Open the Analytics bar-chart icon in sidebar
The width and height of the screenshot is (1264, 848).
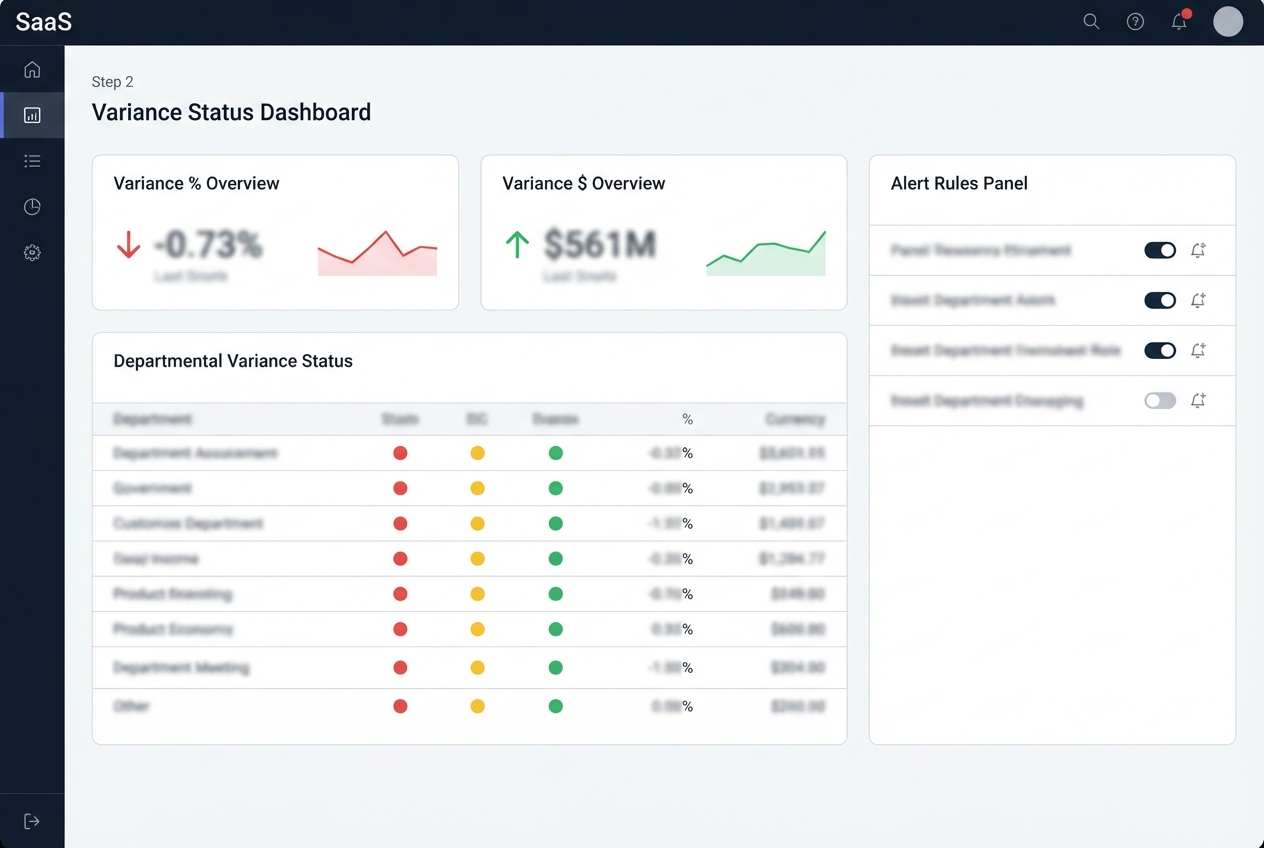click(x=32, y=114)
